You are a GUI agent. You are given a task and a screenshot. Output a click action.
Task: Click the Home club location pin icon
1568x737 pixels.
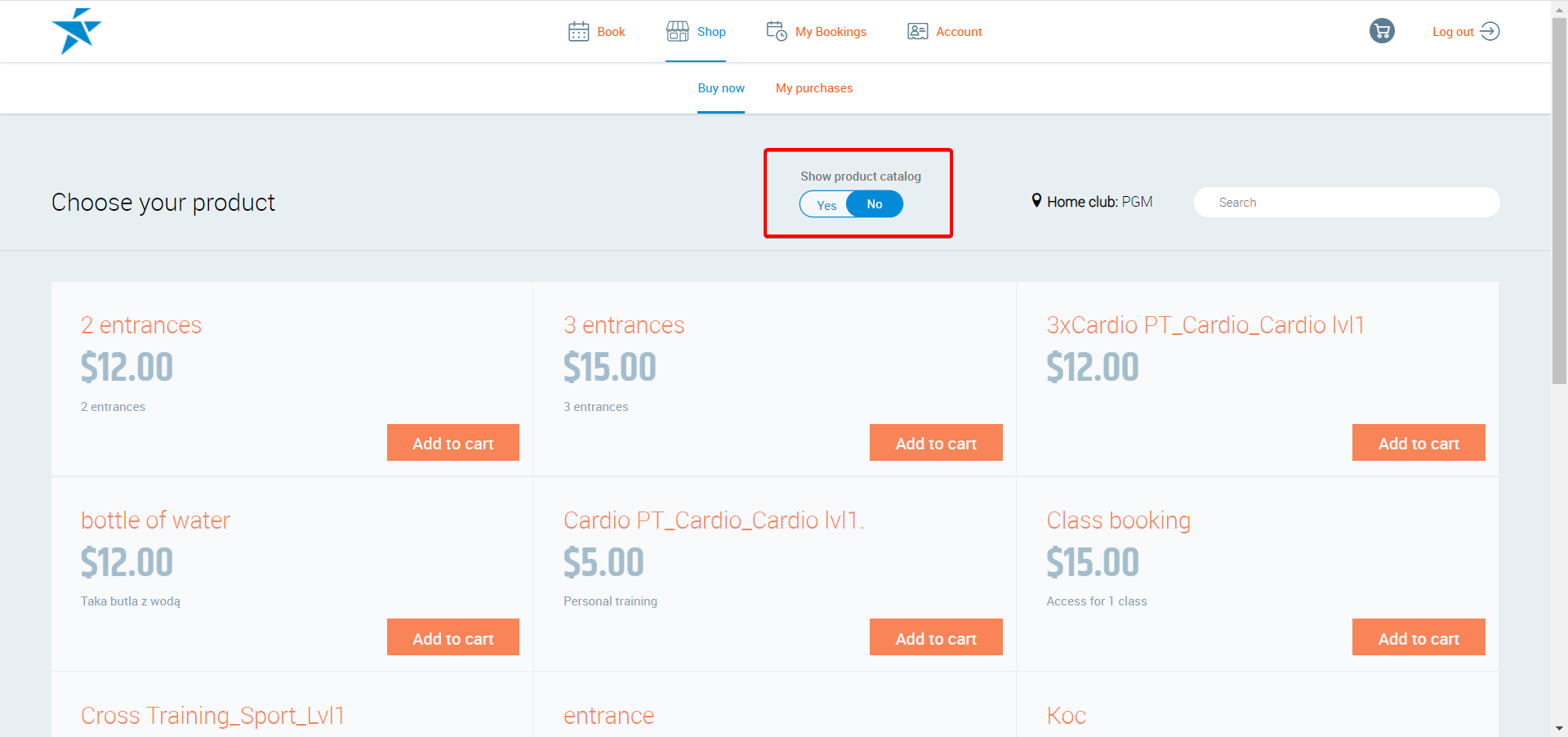[1036, 201]
